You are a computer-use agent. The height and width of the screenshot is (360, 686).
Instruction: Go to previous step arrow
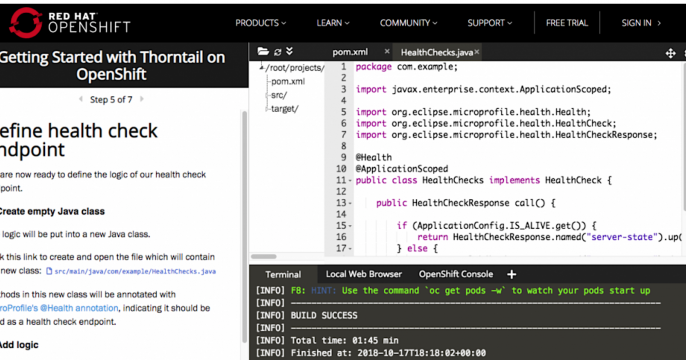coord(81,99)
